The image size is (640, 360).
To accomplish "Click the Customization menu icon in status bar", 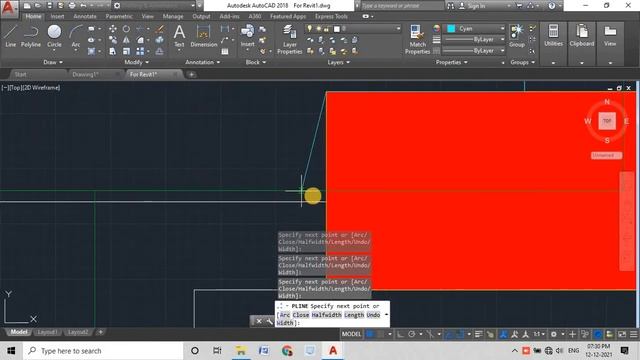I will [x=633, y=334].
